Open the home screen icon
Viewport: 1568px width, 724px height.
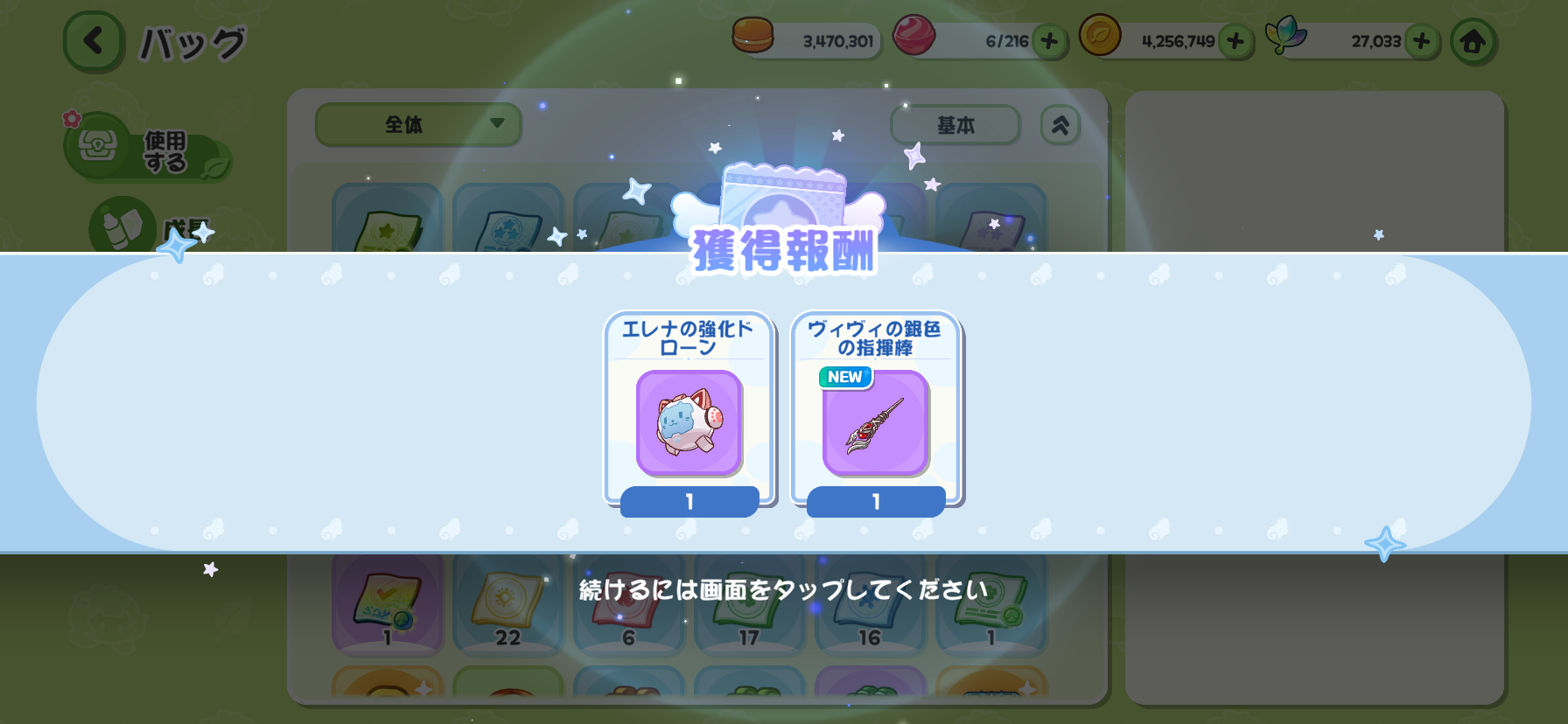tap(1473, 41)
